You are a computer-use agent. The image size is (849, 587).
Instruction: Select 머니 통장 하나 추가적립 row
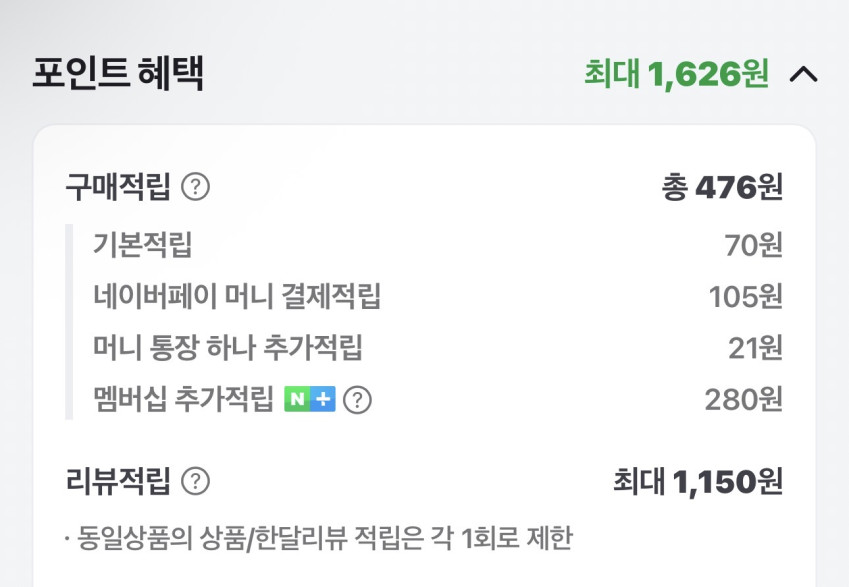click(x=227, y=348)
